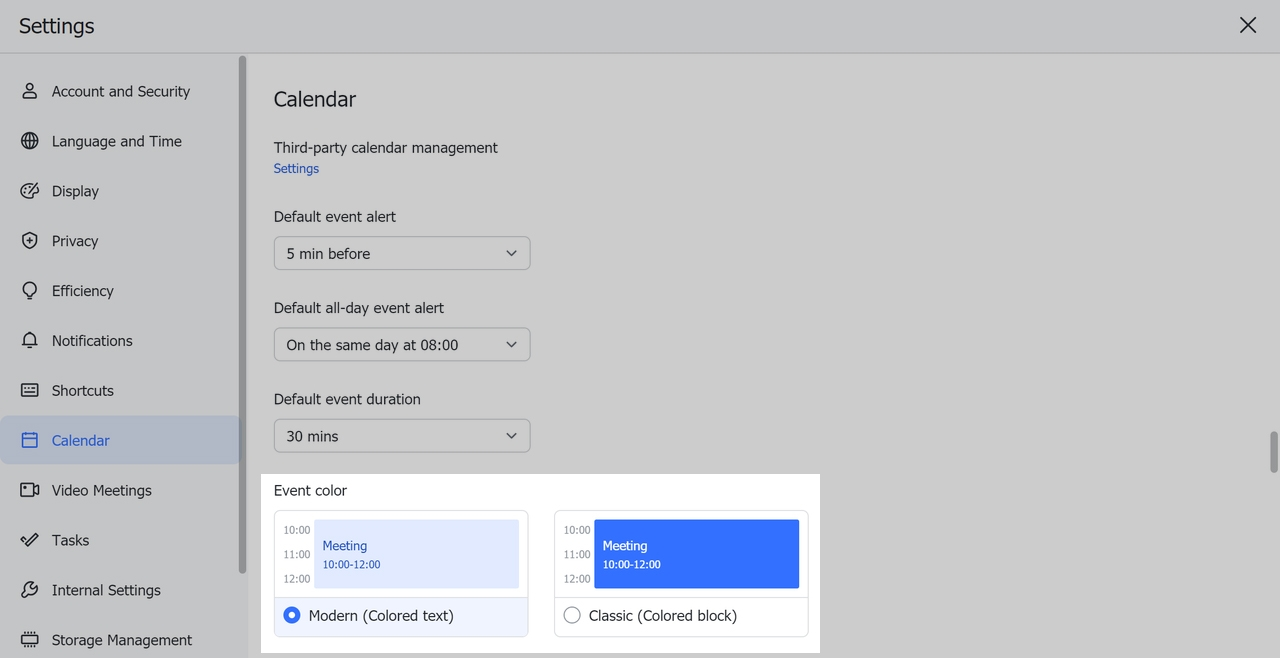Select Modern (Colored text) radio button

point(292,616)
